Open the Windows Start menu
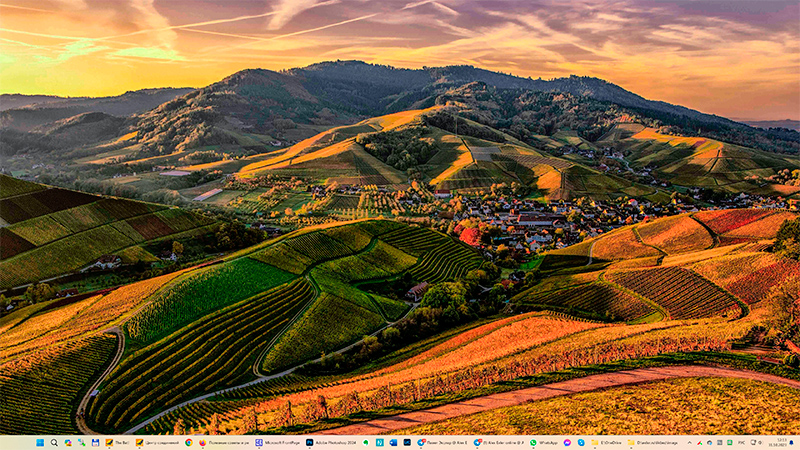Viewport: 800px width, 450px height. click(x=40, y=442)
